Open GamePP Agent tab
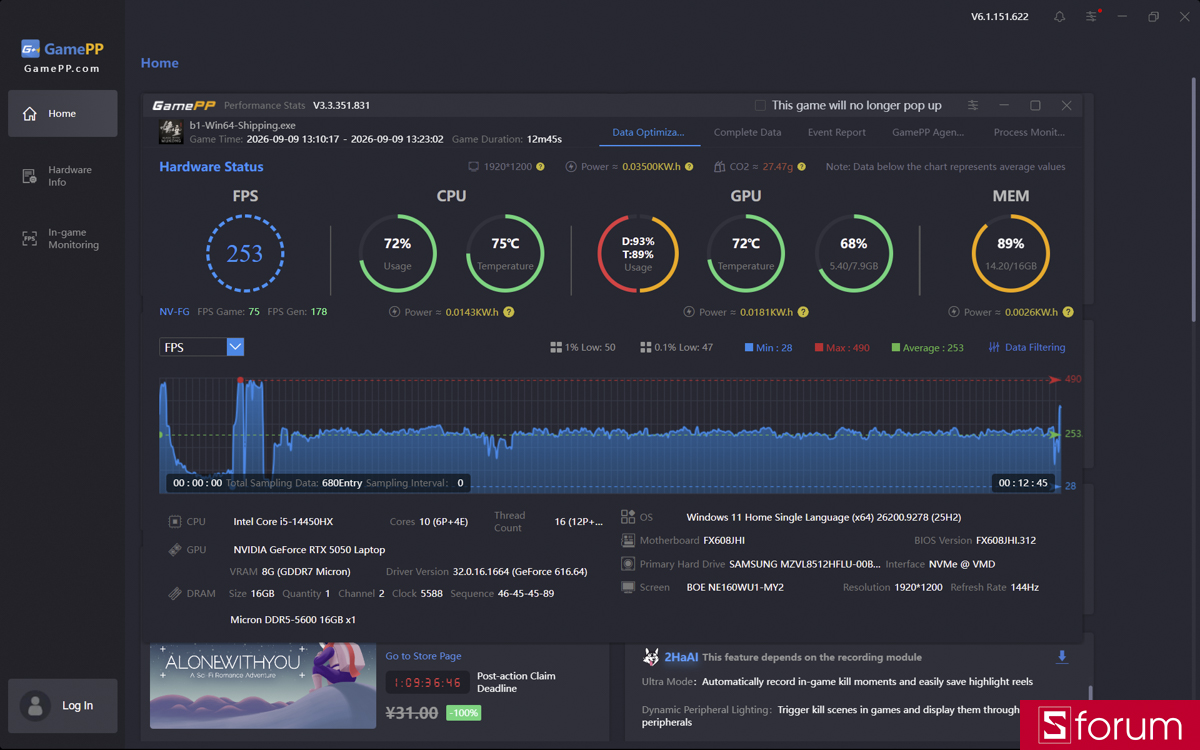Image resolution: width=1200 pixels, height=750 pixels. tap(928, 132)
